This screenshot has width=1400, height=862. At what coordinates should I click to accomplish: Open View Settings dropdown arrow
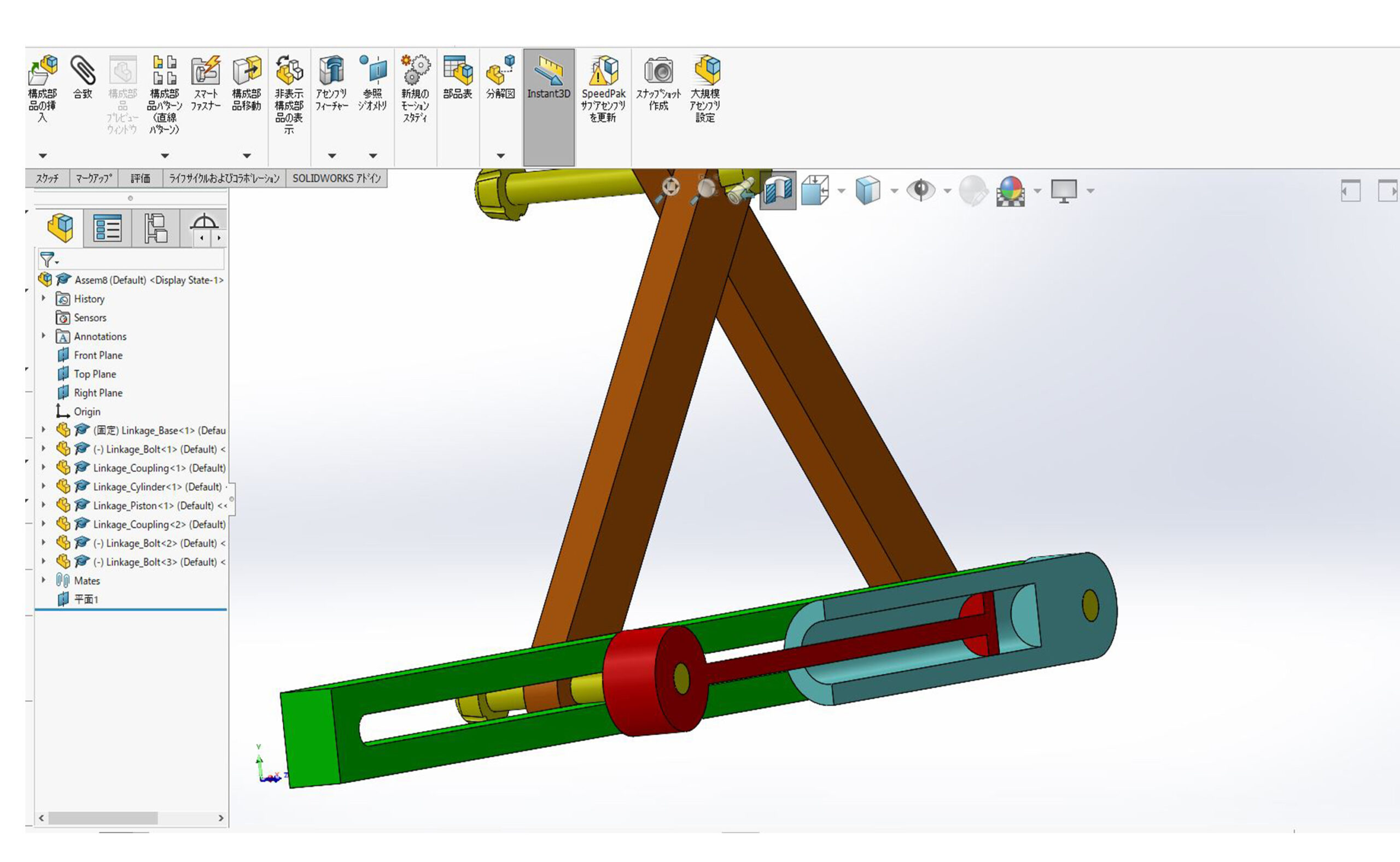[x=1090, y=191]
